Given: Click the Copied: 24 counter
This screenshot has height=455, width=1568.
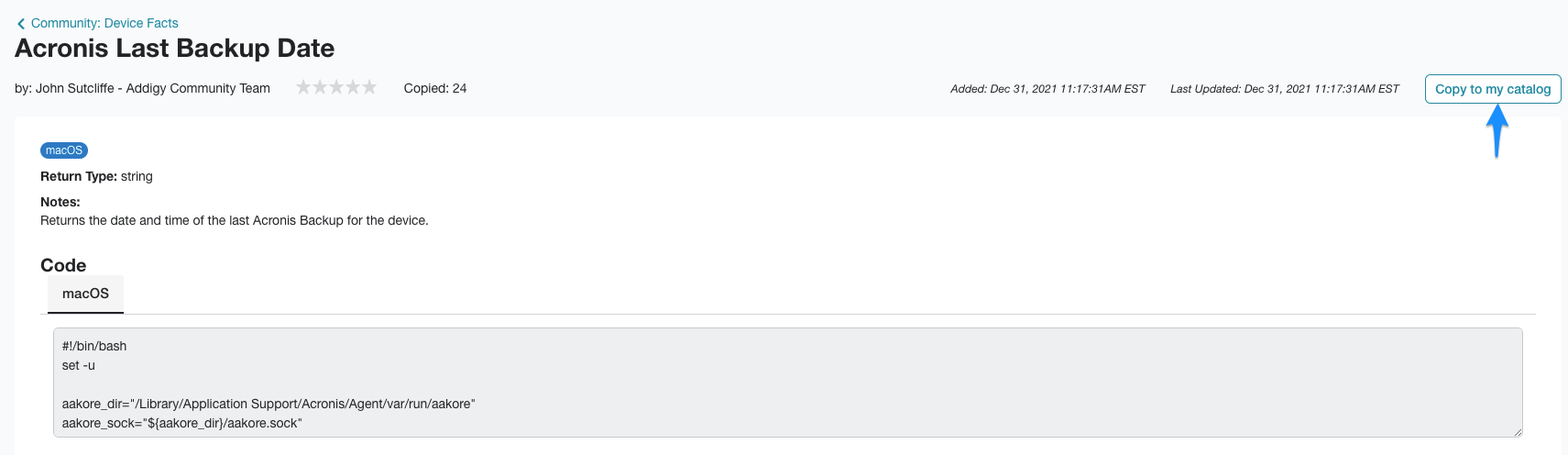Looking at the screenshot, I should pyautogui.click(x=435, y=88).
